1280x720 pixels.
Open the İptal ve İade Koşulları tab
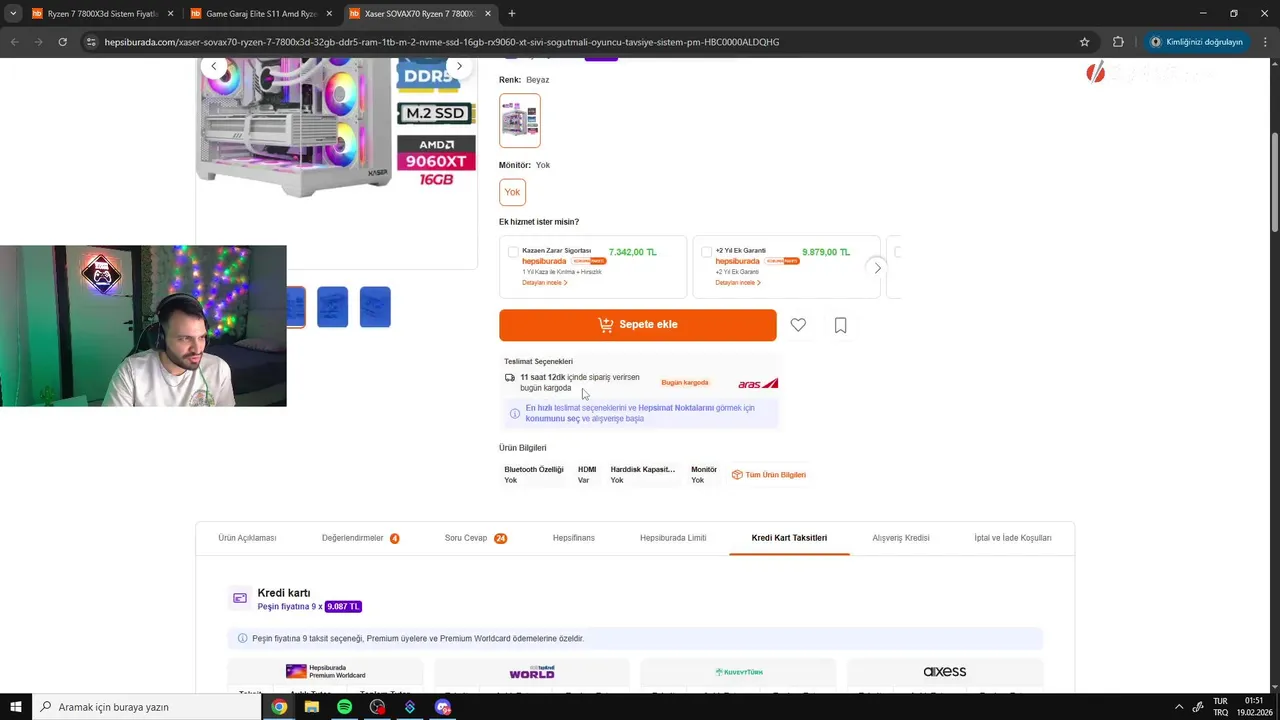pos(1013,538)
